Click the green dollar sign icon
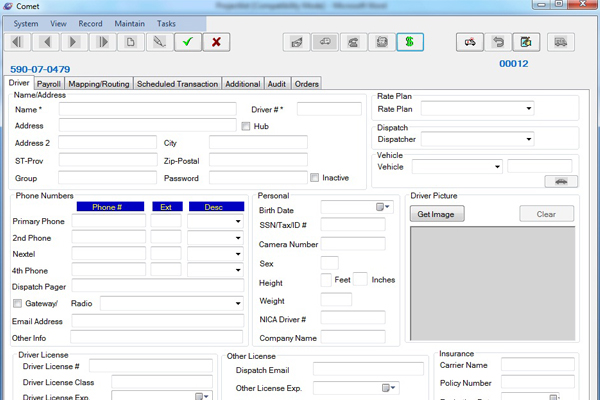This screenshot has height=400, width=600. (x=410, y=42)
